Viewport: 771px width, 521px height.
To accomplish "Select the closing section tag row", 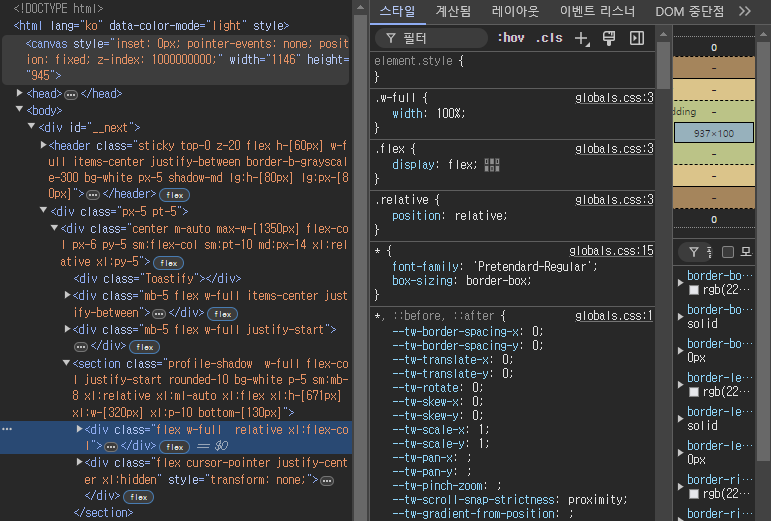I will coord(103,513).
